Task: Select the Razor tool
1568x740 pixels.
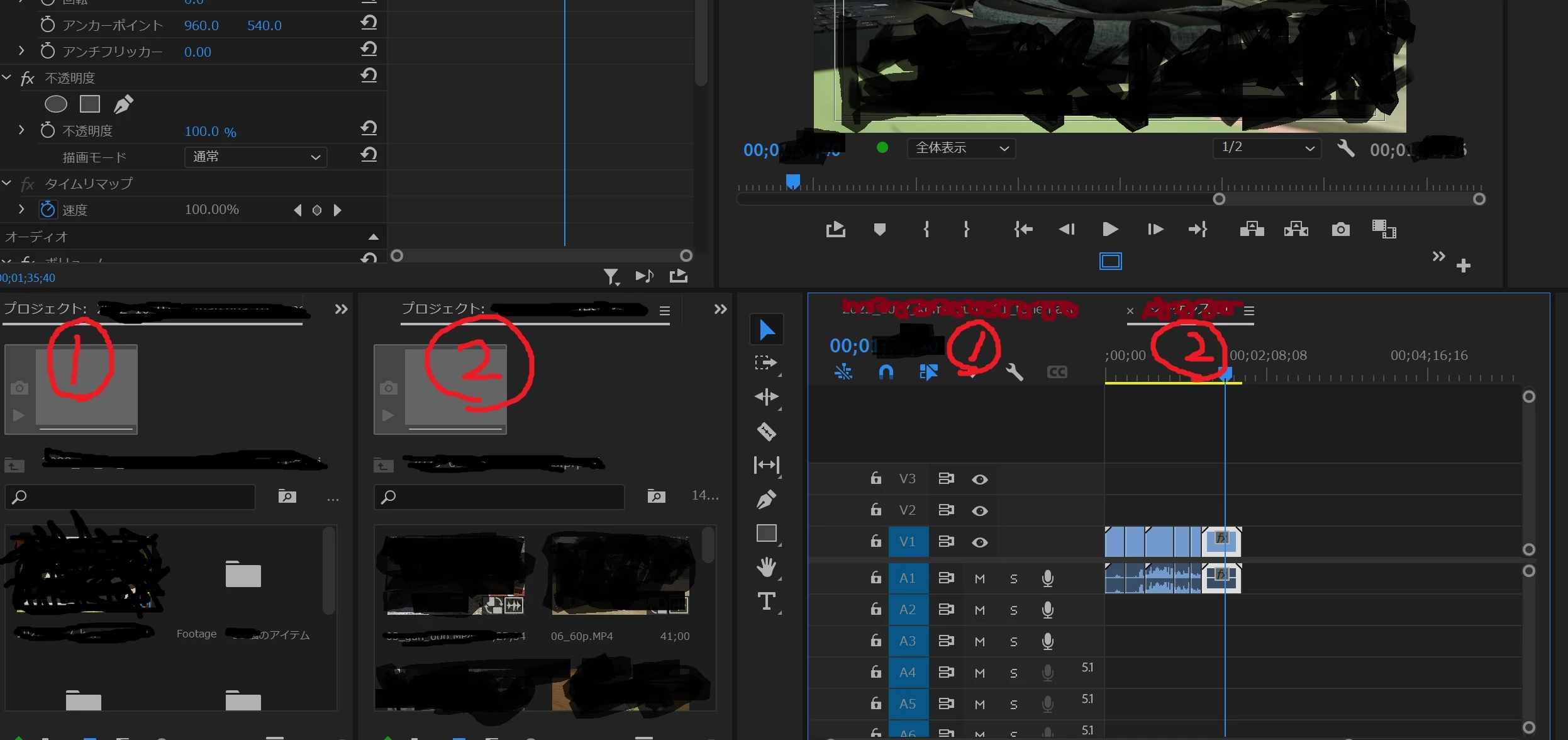Action: point(766,432)
